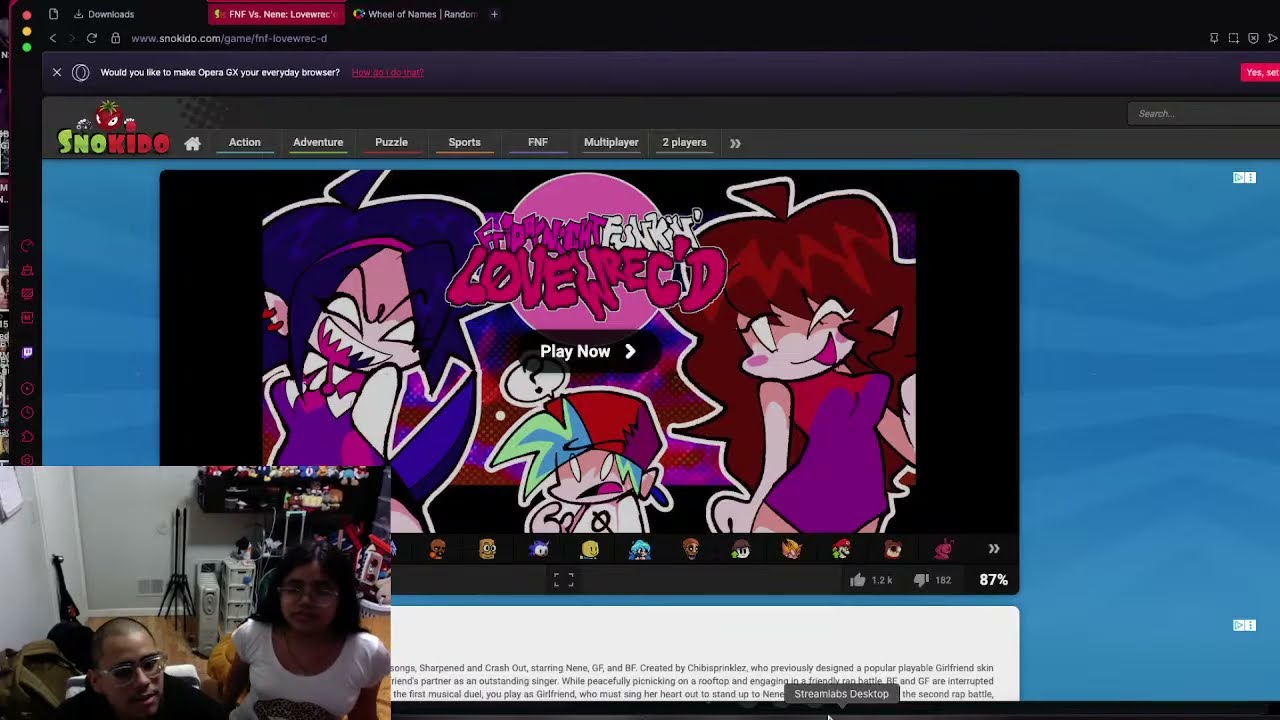Viewport: 1280px width, 720px height.
Task: Show more related games double-chevron arrow
Action: pyautogui.click(x=994, y=549)
